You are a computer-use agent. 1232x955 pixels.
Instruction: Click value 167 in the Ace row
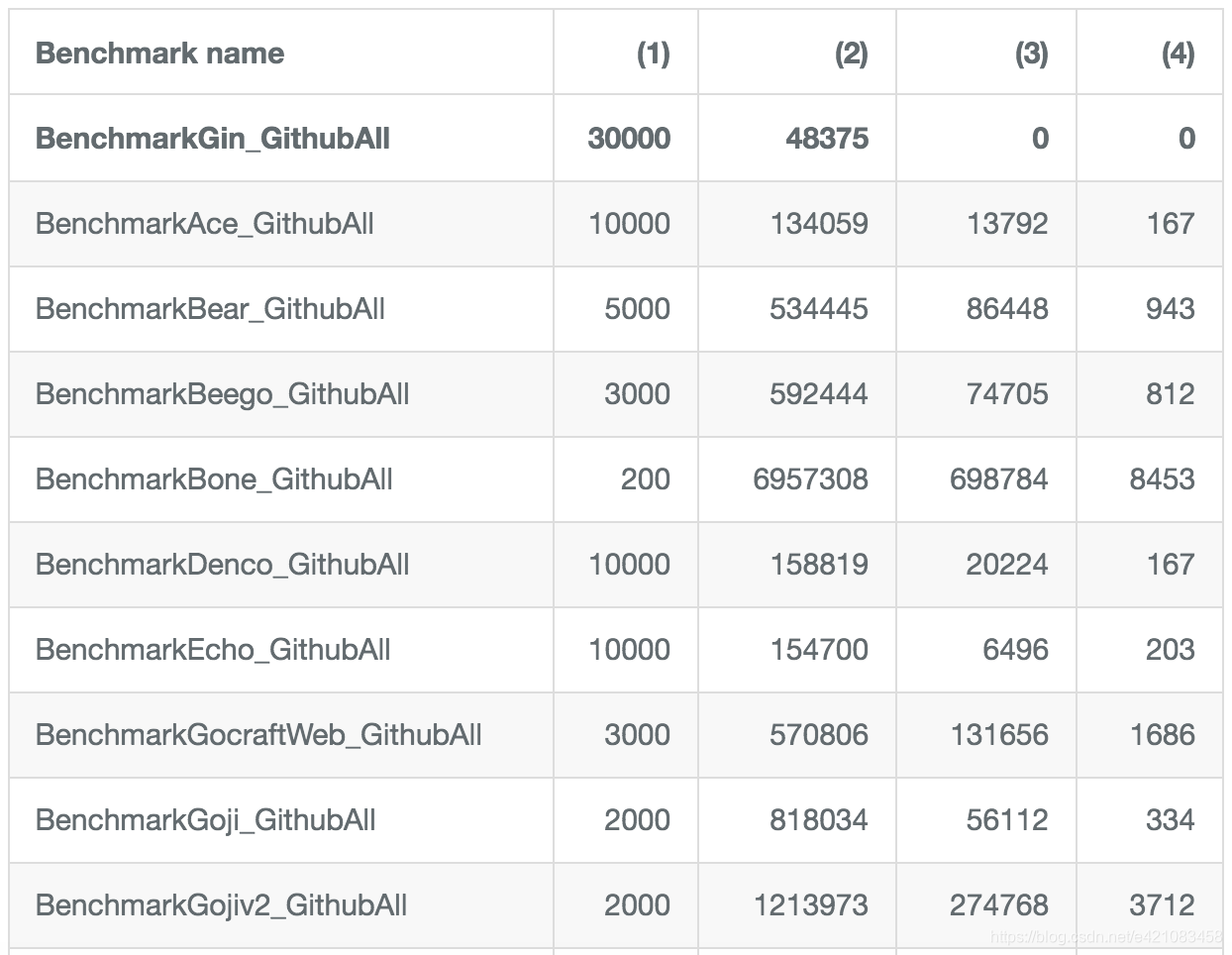1171,224
